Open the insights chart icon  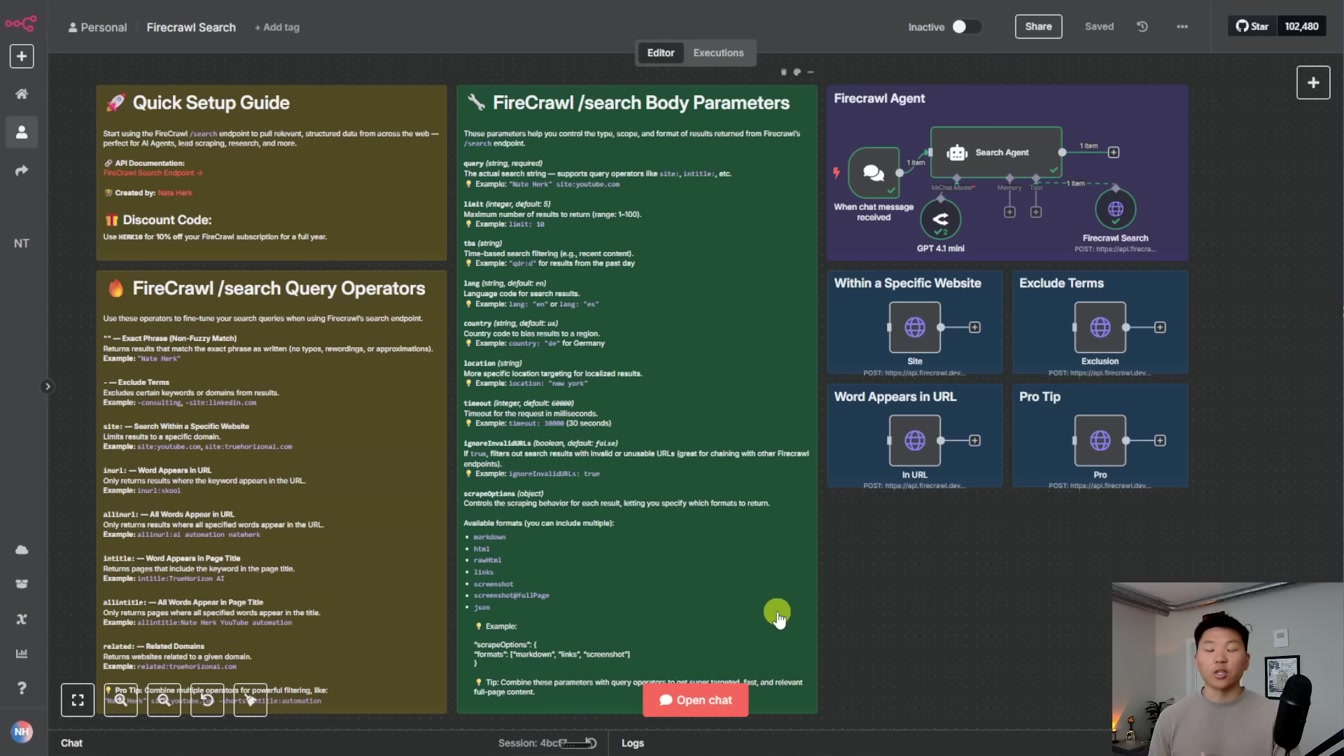tap(21, 653)
